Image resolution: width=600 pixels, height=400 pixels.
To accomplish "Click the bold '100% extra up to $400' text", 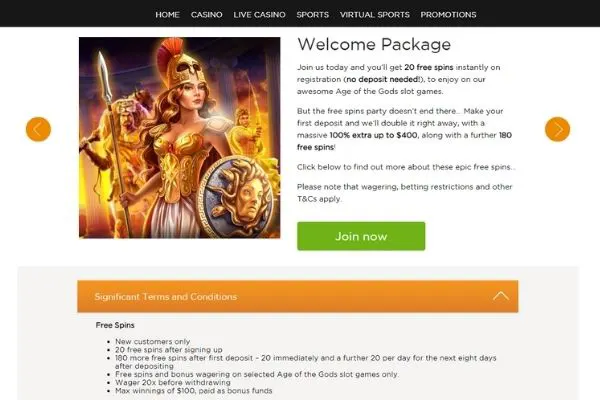I will click(x=373, y=135).
